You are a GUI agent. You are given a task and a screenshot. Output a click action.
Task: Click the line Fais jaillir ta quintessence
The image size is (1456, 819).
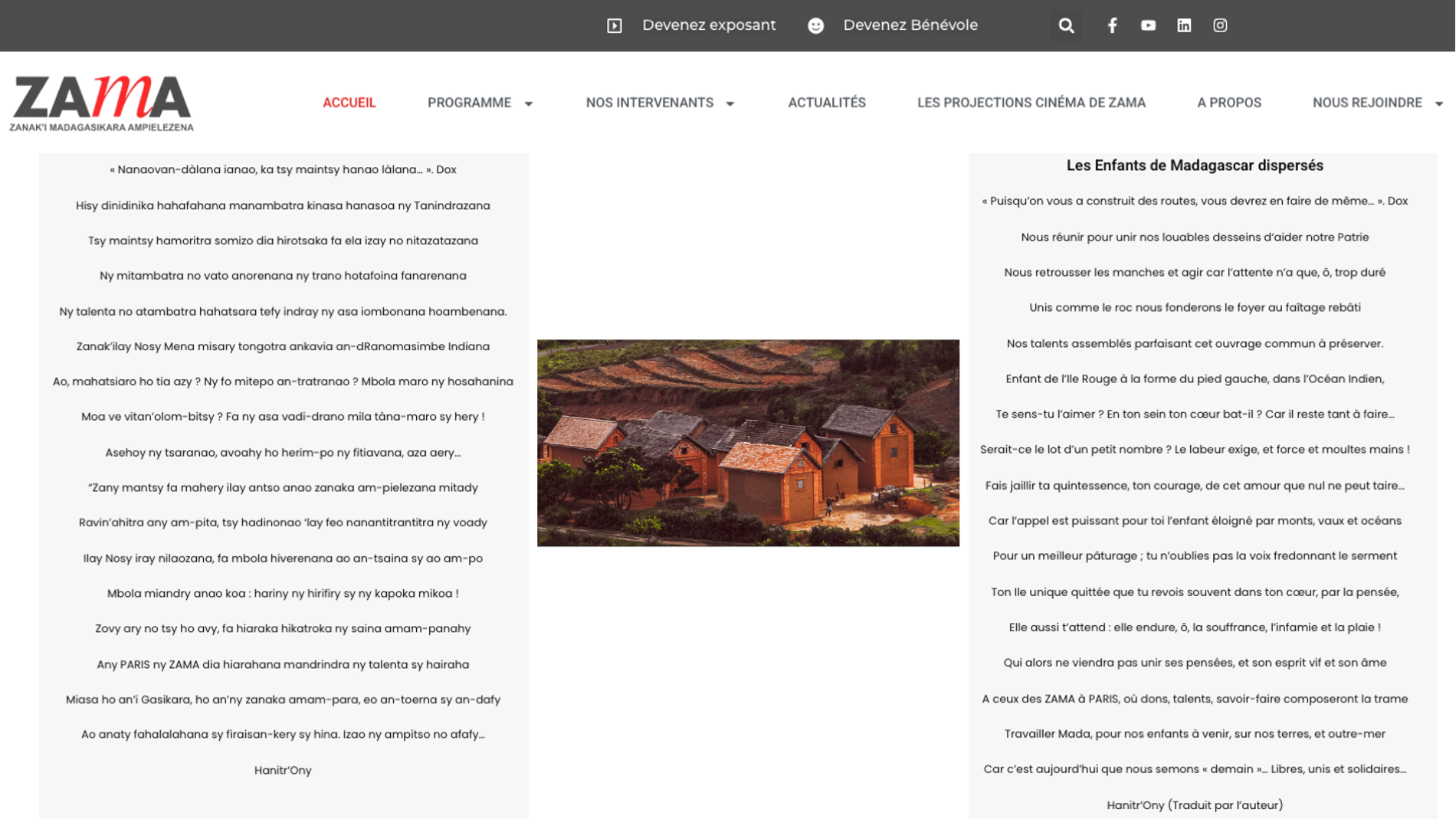point(1195,486)
